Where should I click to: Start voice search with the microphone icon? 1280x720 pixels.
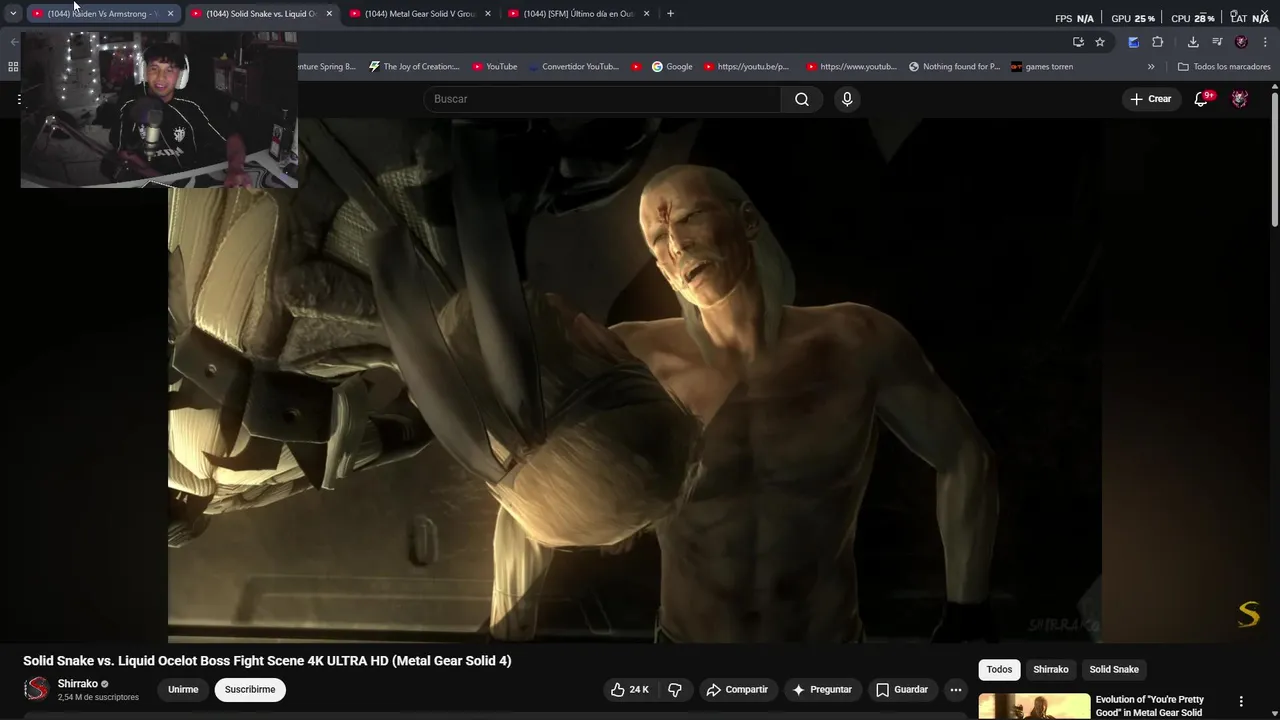[847, 99]
